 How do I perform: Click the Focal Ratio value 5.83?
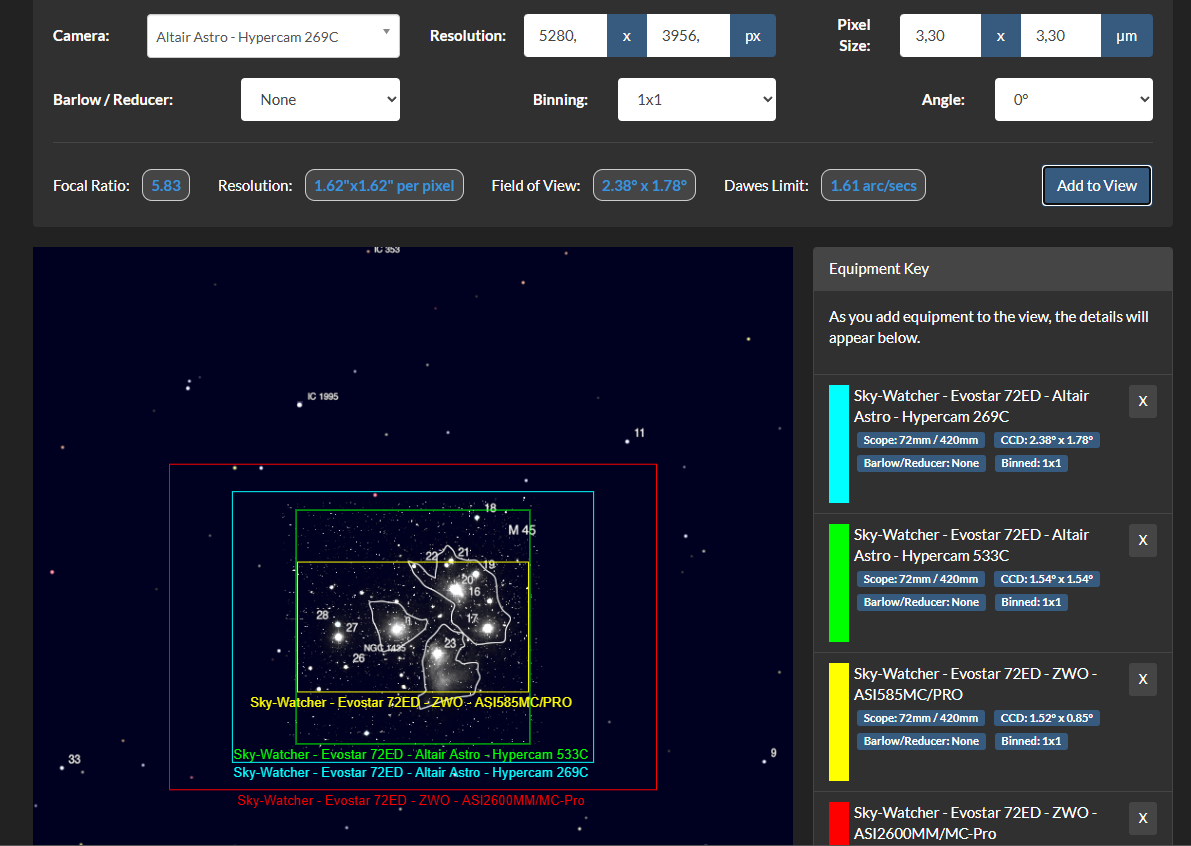pyautogui.click(x=166, y=185)
